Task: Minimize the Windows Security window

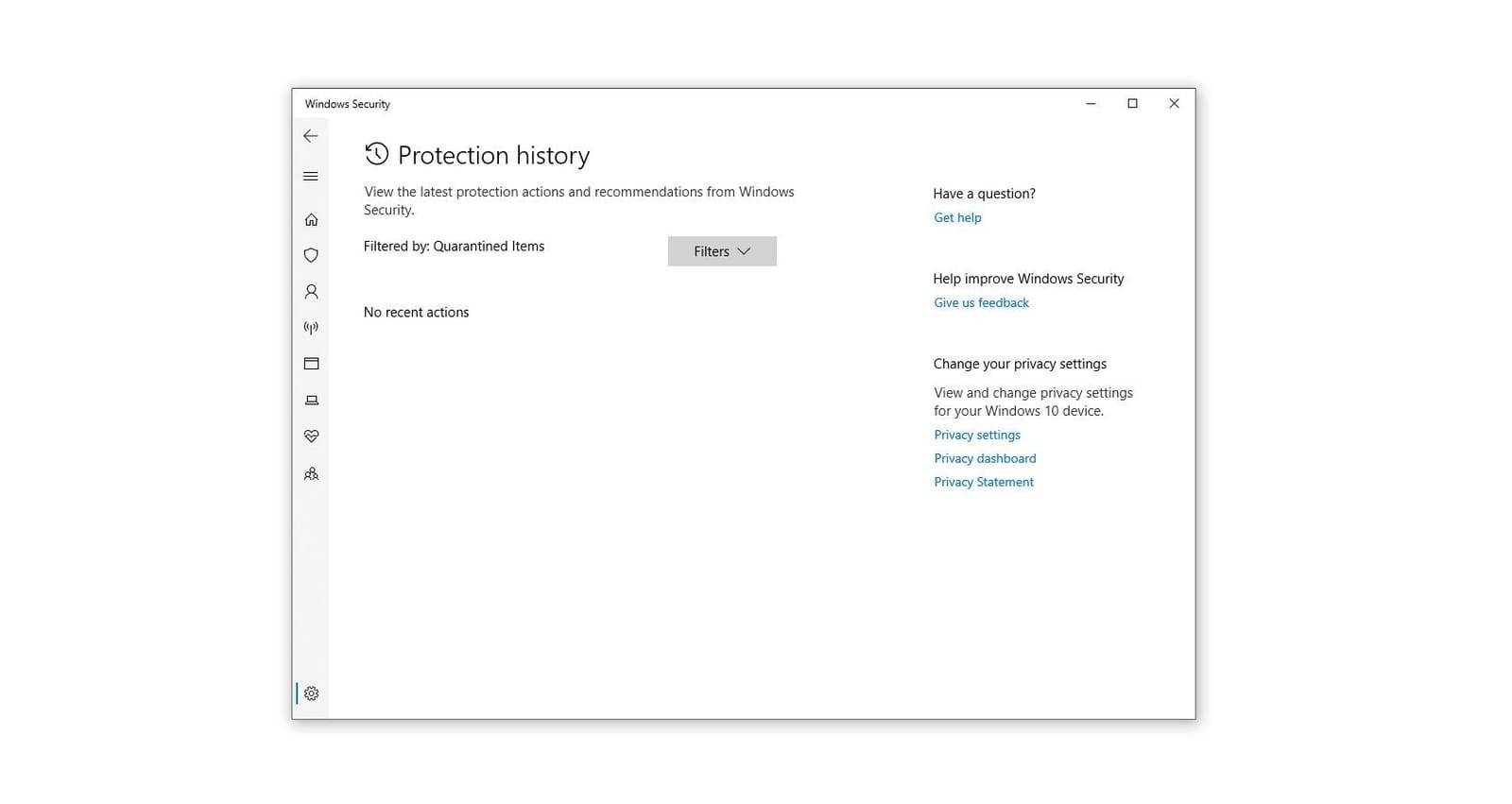Action: click(x=1091, y=104)
